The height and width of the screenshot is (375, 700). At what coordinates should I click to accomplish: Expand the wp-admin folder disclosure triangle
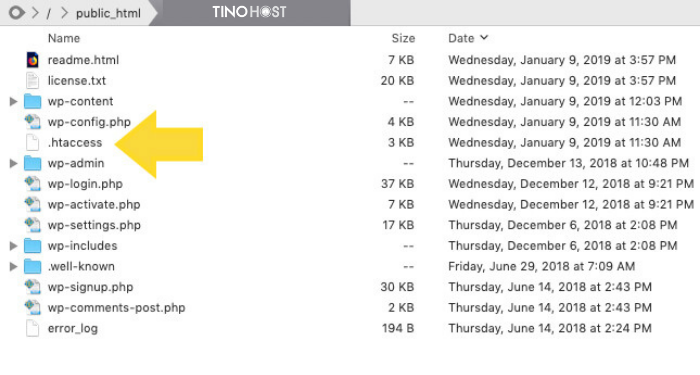(13, 163)
